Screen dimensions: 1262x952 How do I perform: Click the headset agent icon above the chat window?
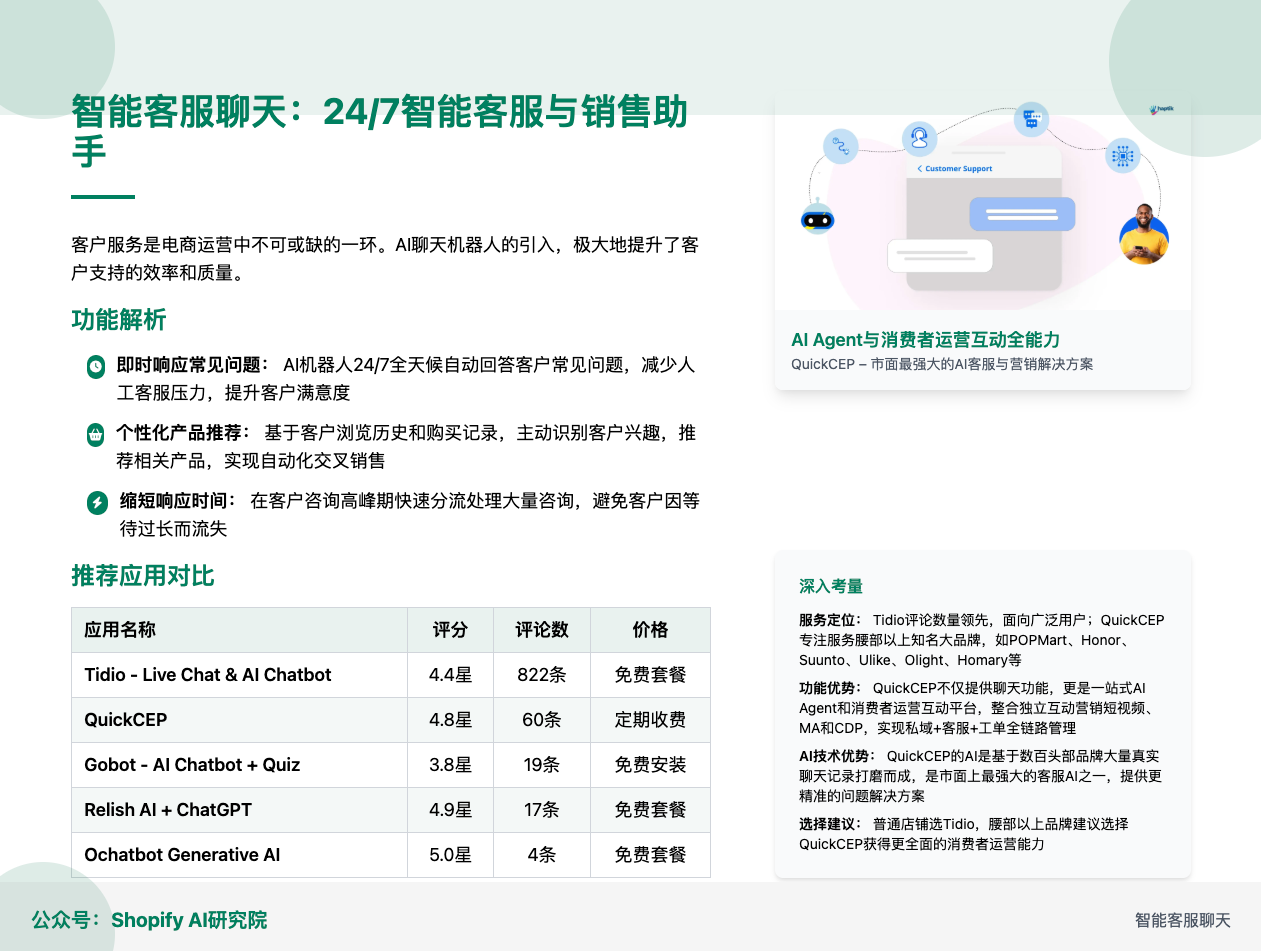pyautogui.click(x=919, y=138)
